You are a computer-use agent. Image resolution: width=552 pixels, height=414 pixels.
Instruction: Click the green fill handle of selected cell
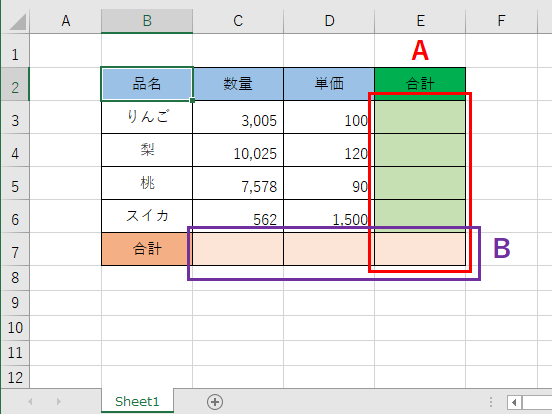(192, 100)
